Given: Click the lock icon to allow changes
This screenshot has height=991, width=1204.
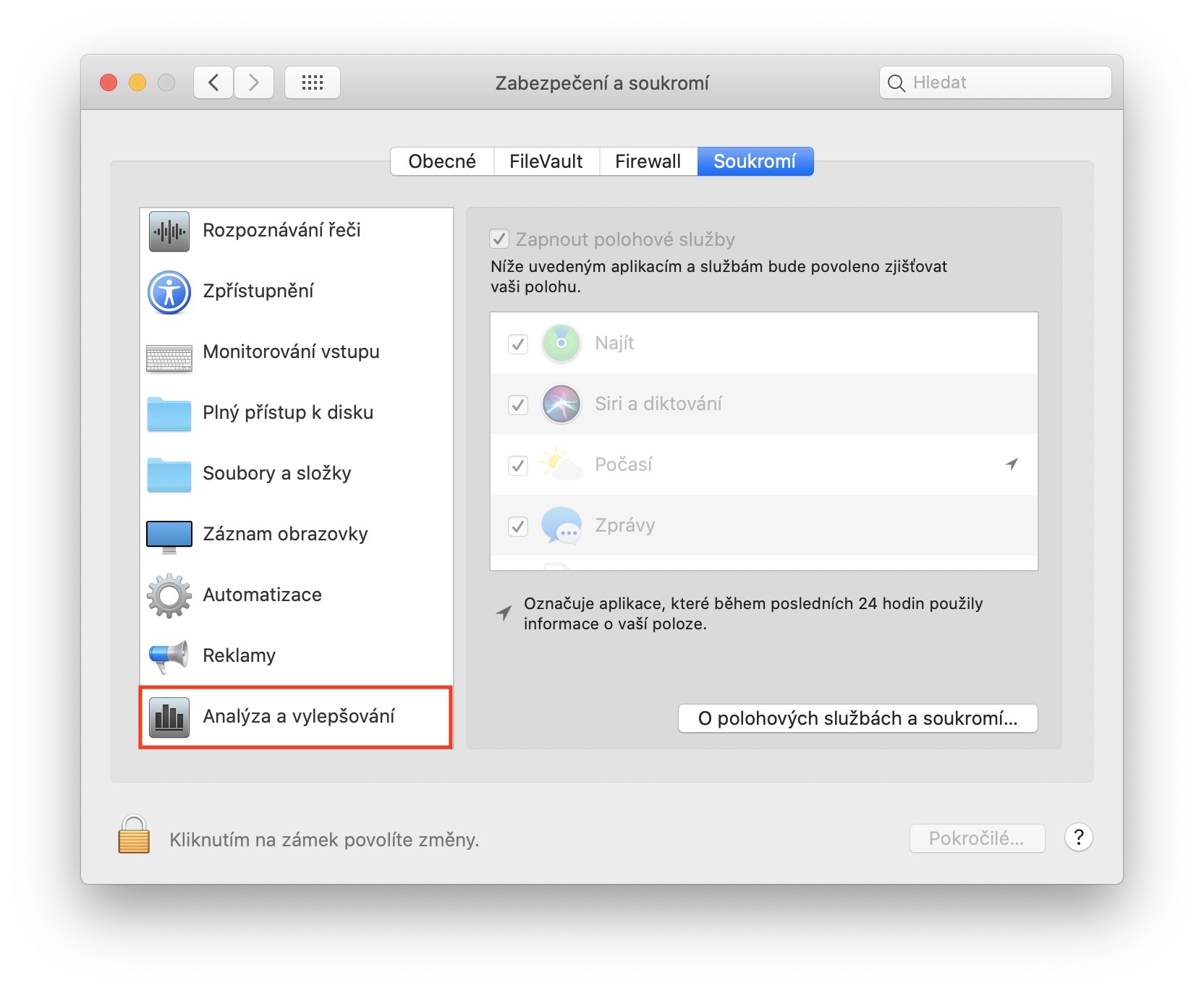Looking at the screenshot, I should [134, 835].
